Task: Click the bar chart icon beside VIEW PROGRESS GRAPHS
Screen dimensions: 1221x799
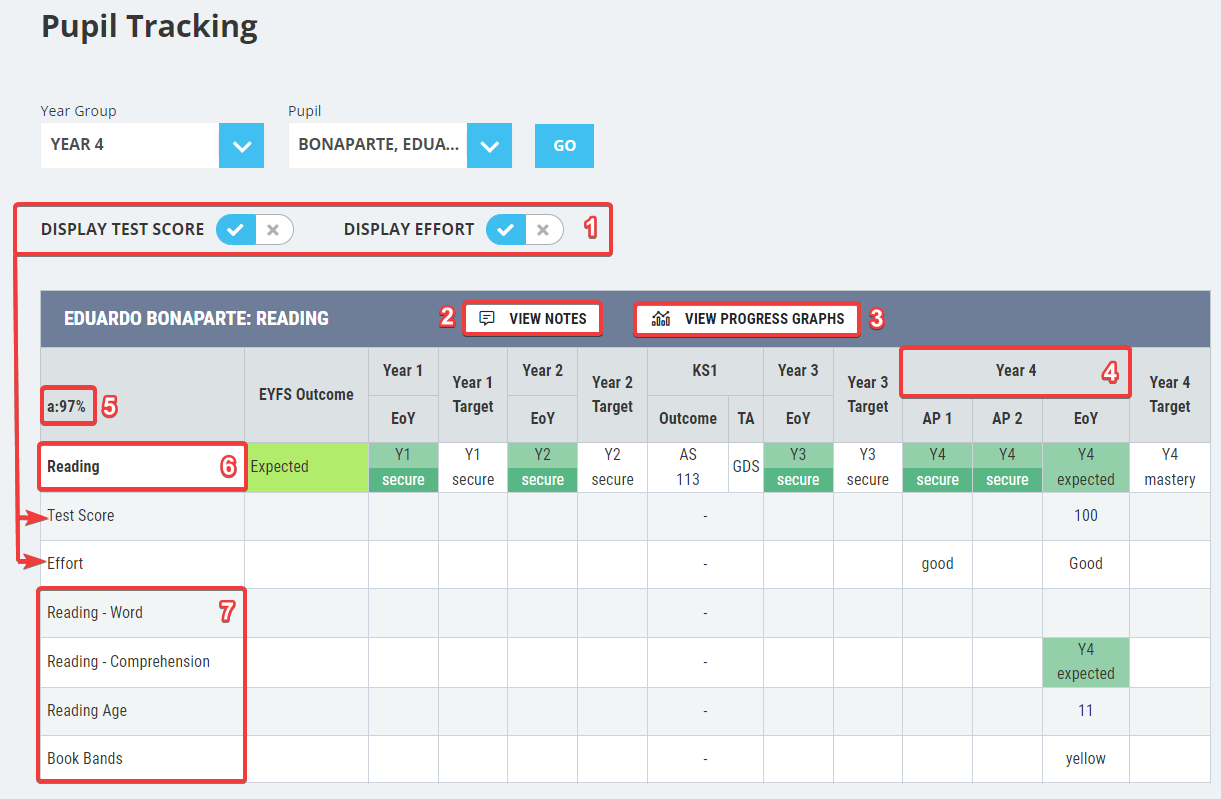Action: pyautogui.click(x=661, y=318)
